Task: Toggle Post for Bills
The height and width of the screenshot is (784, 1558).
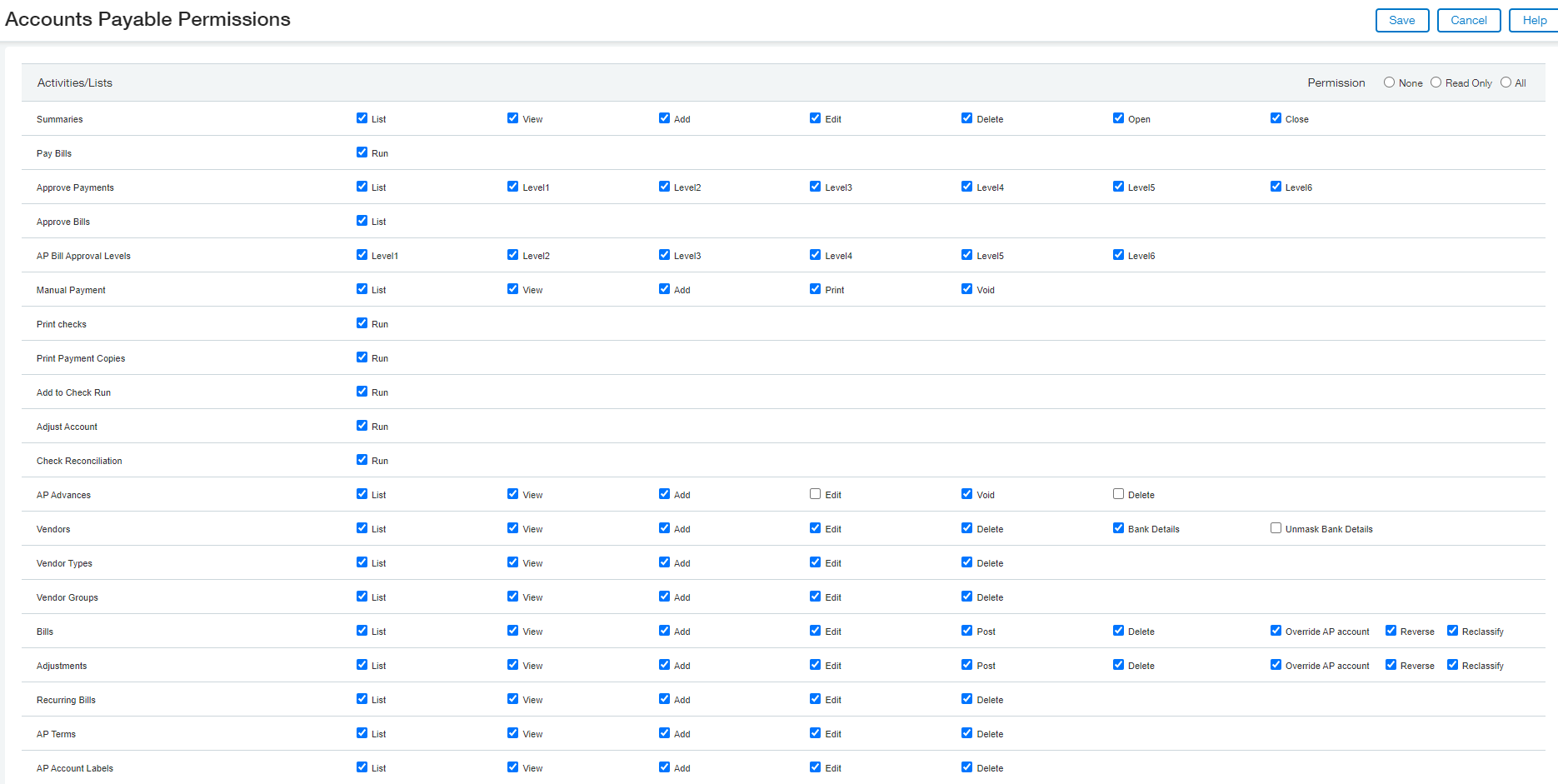Action: click(x=966, y=631)
